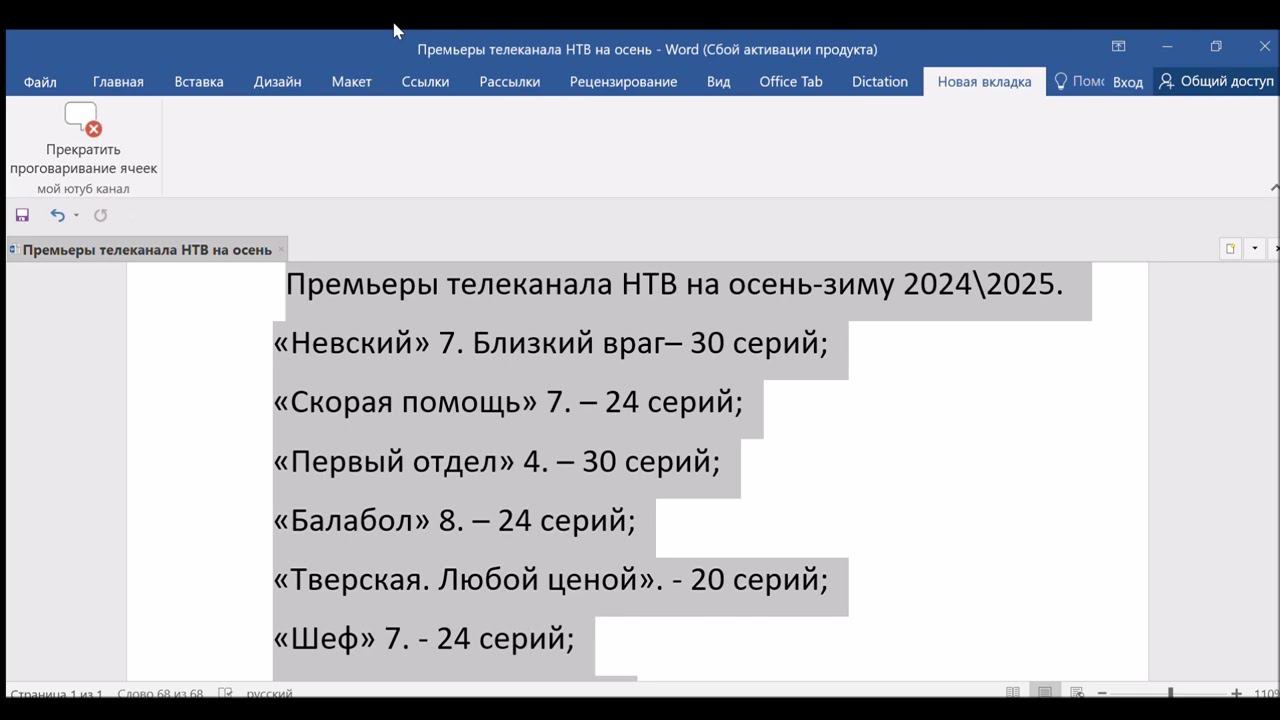This screenshot has height=720, width=1280.
Task: Click the line «Невский» 7. Близкий враг
Action: [550, 343]
